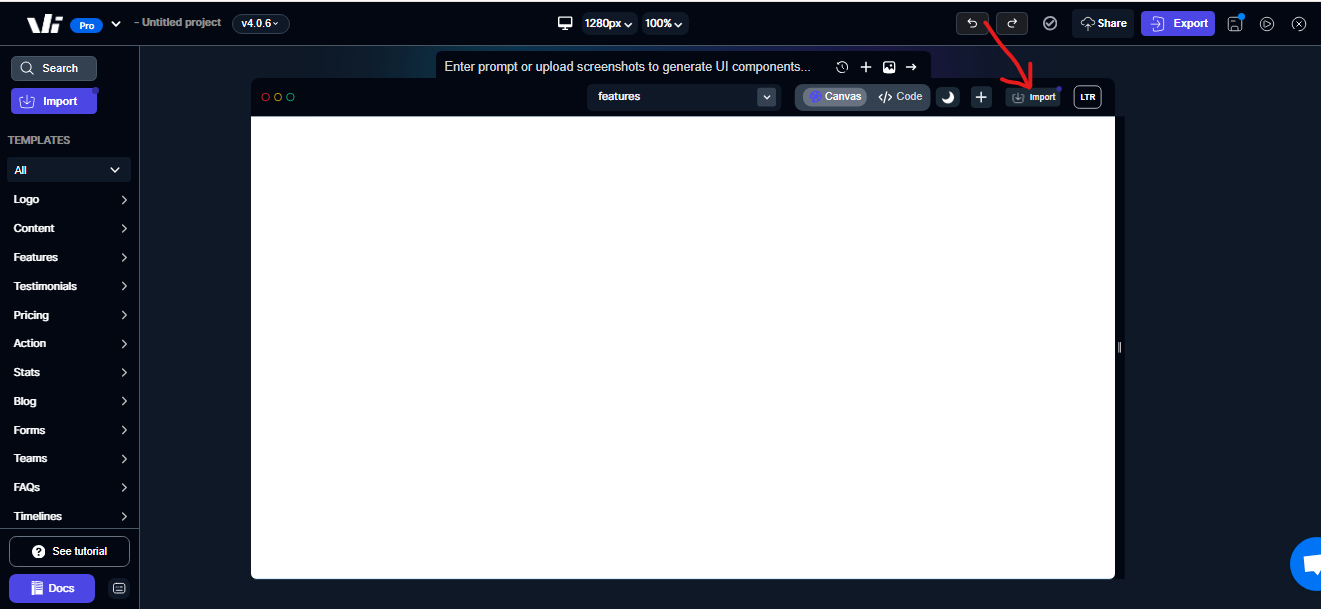
Task: Open the dropdown arrow next to Pro badge
Action: [116, 24]
